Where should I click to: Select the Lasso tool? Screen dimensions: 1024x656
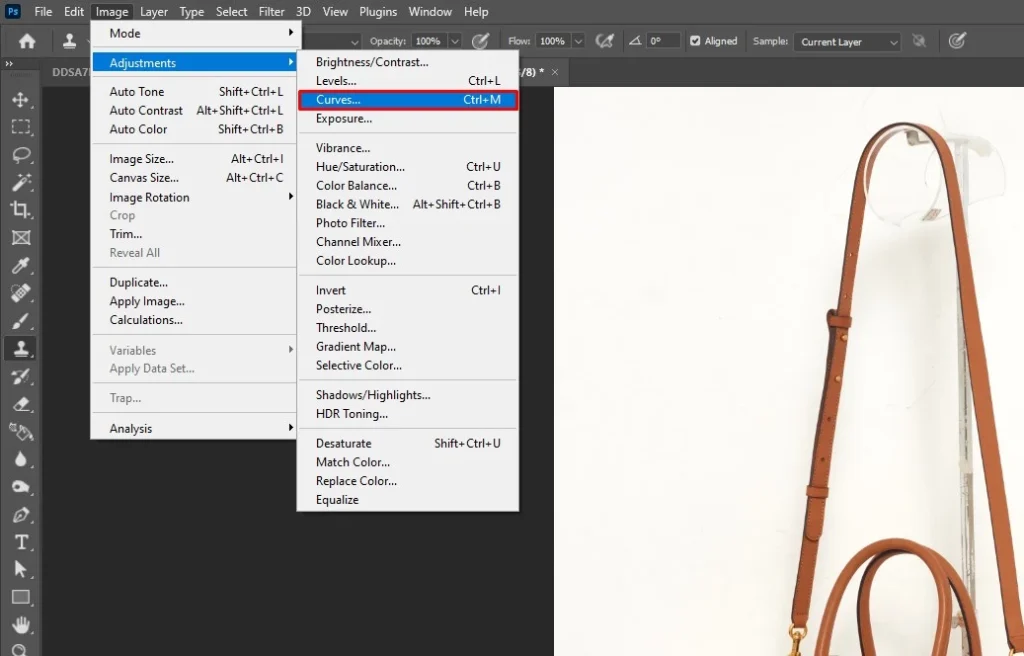23,155
